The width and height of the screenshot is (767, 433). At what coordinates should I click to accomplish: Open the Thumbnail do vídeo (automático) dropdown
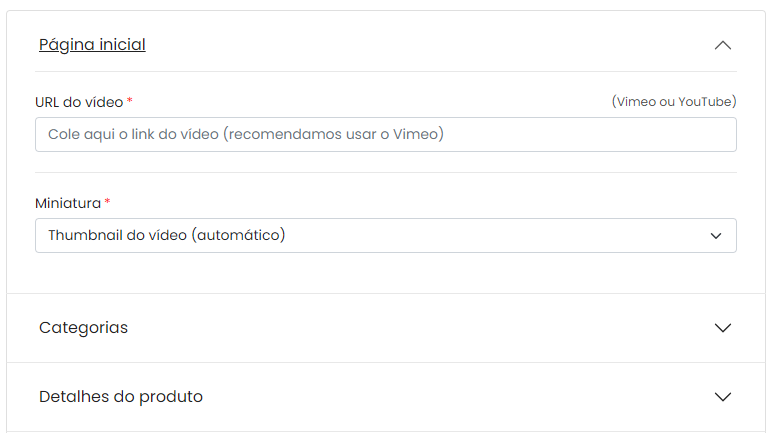[x=385, y=235]
